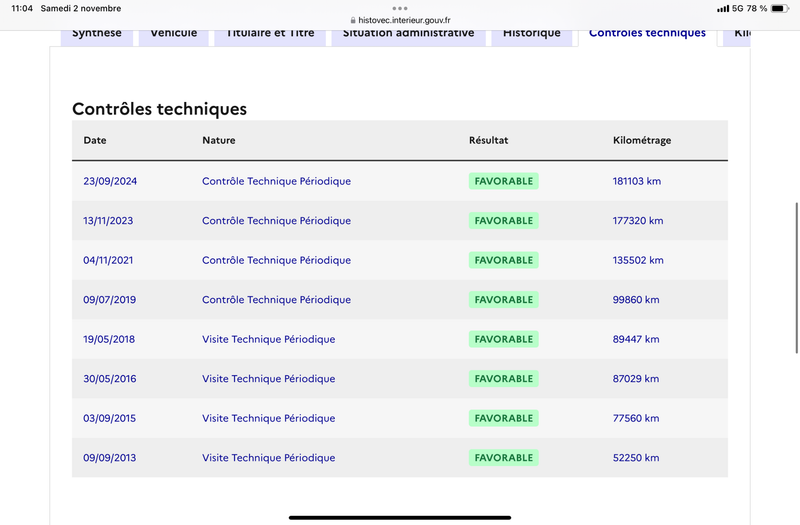
Task: Click the FAVORABLE badge for 30/05/2016
Action: tap(504, 379)
